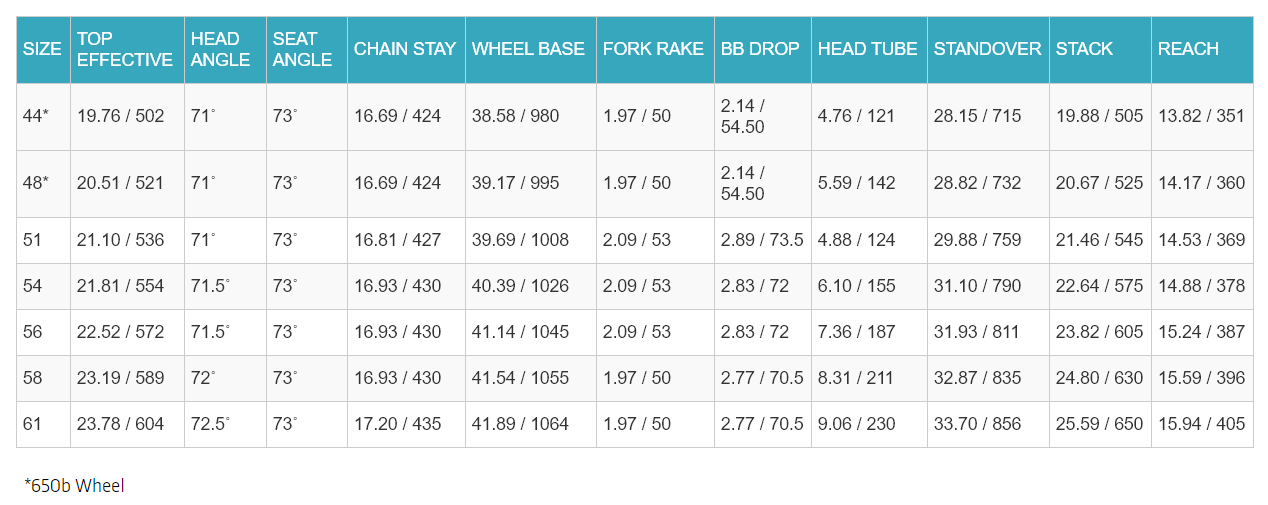
Task: Click the TOP EFFECTIVE column header
Action: point(124,49)
